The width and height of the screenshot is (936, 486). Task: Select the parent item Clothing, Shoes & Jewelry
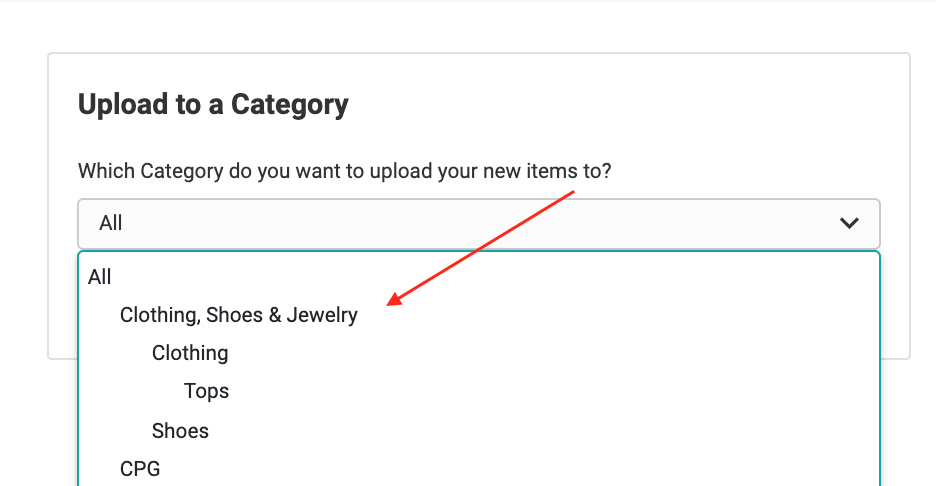point(238,315)
